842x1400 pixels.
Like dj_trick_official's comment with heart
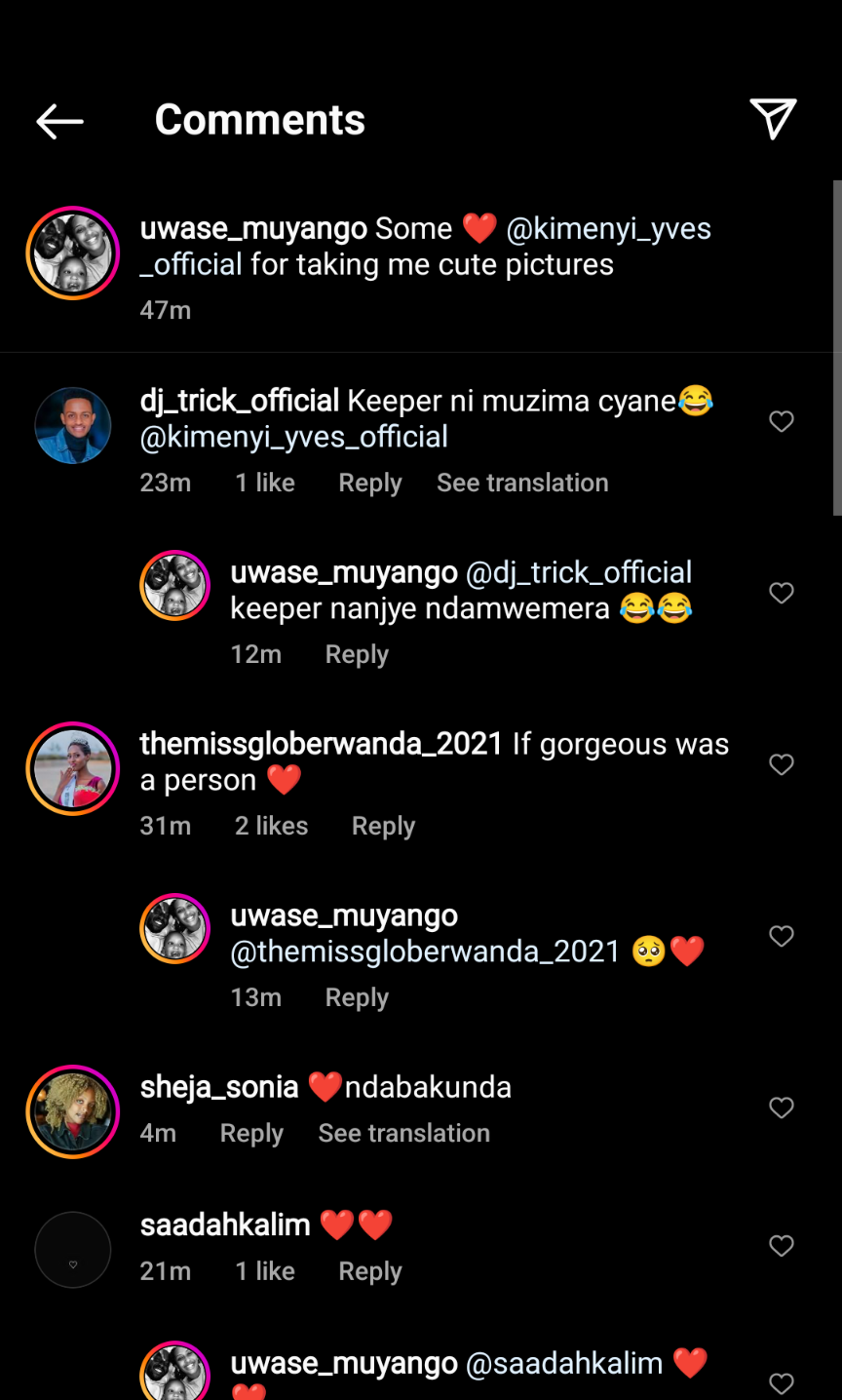point(782,421)
